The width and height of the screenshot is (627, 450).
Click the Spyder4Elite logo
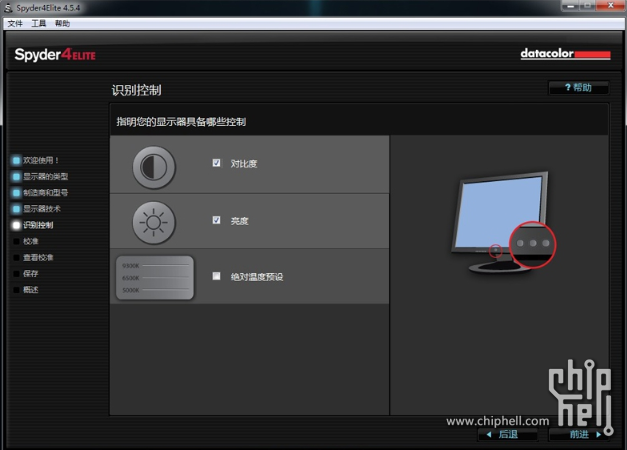tap(55, 54)
